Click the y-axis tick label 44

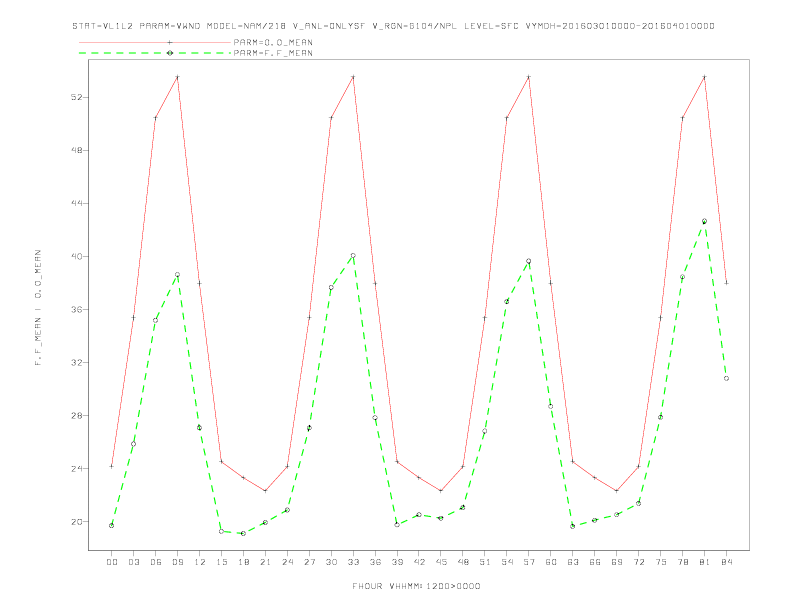[77, 203]
